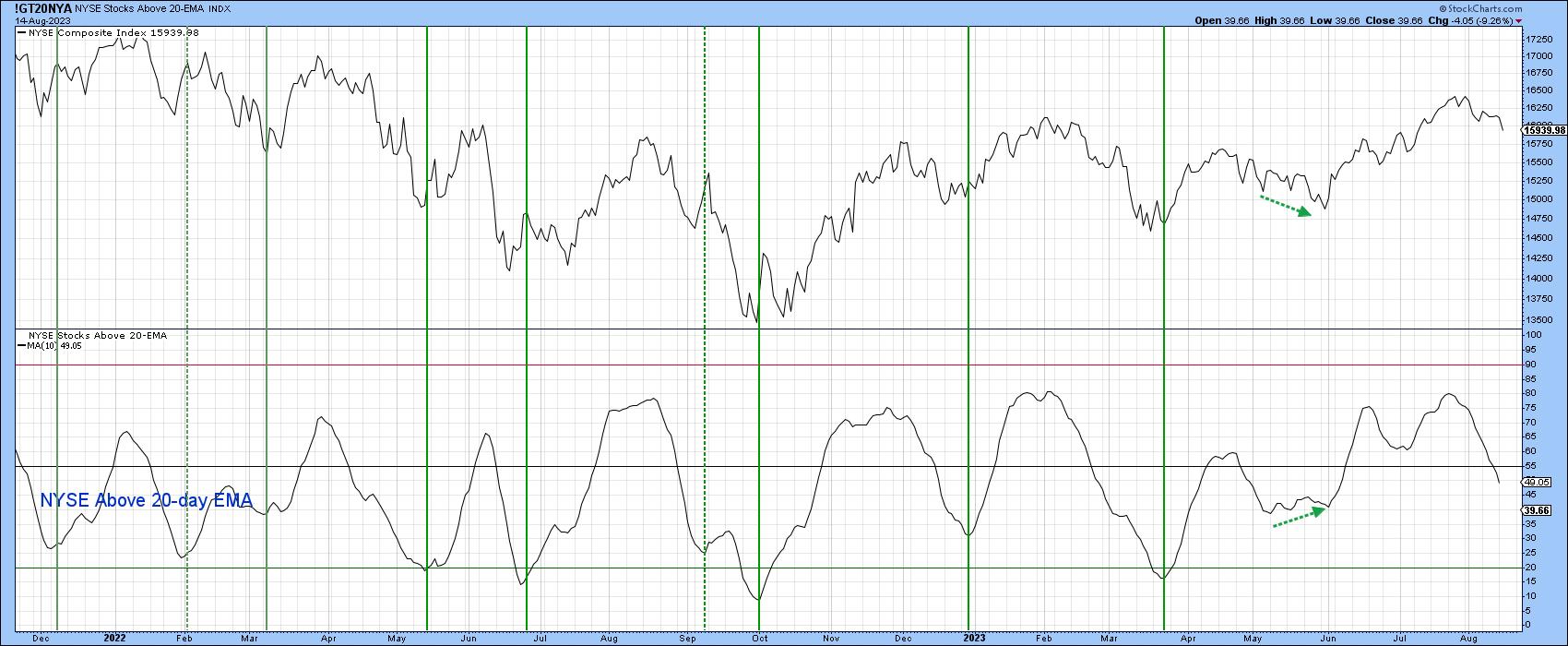Click the blue NYSE Above 20-day EMA annotation
The image size is (1568, 646).
[146, 501]
